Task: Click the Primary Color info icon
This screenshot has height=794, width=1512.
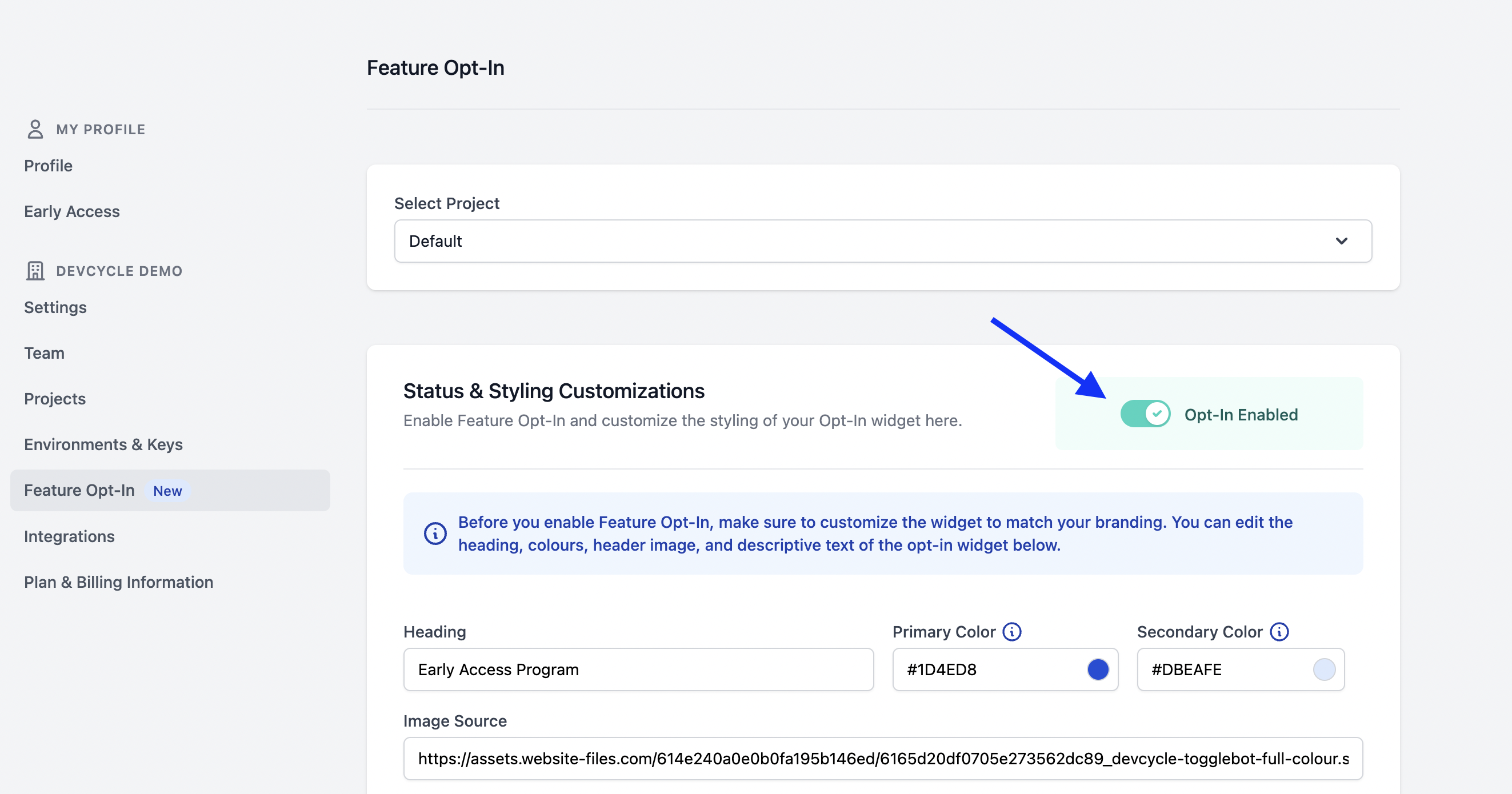Action: [1011, 632]
